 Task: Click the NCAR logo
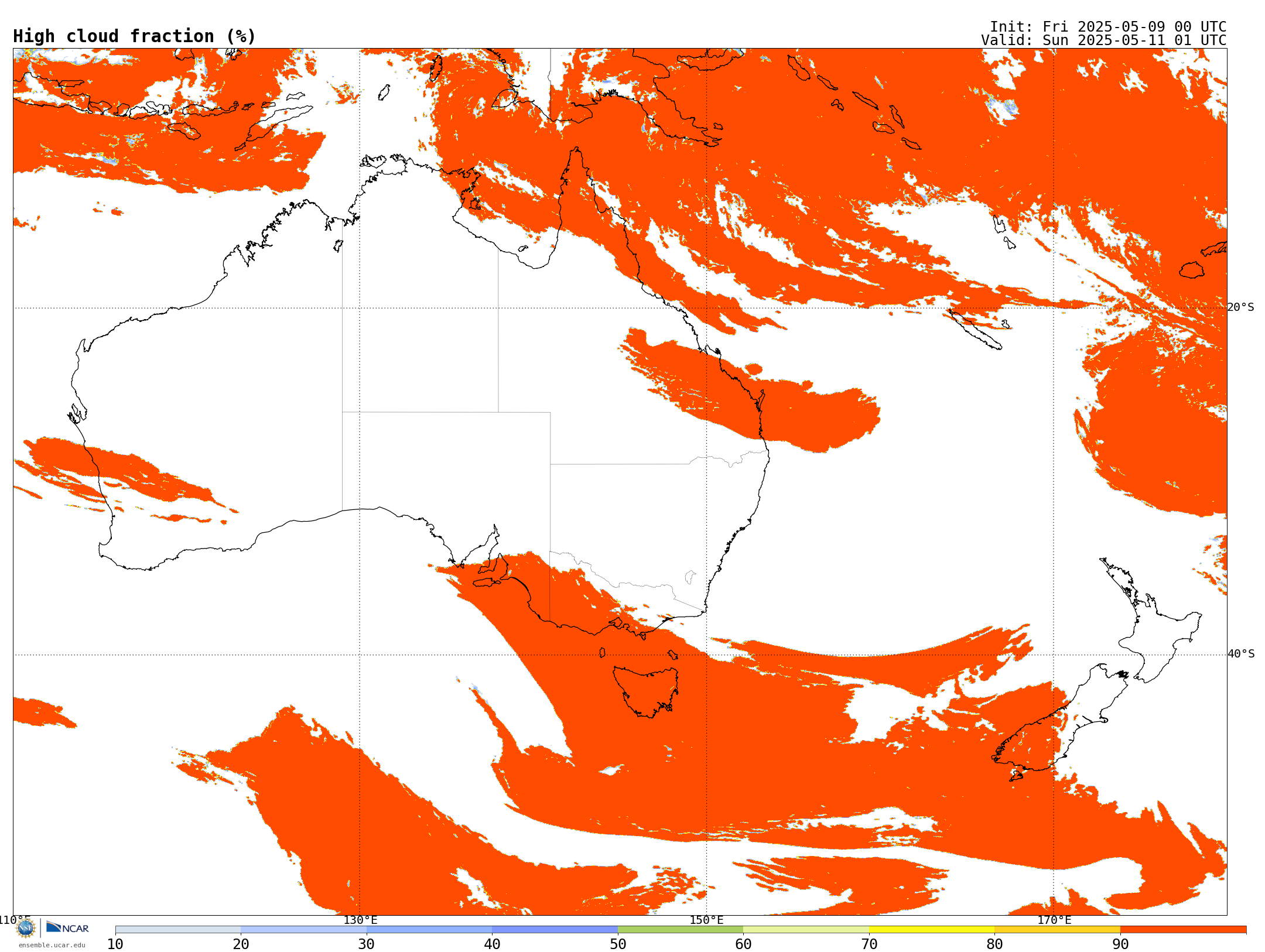pyautogui.click(x=67, y=927)
